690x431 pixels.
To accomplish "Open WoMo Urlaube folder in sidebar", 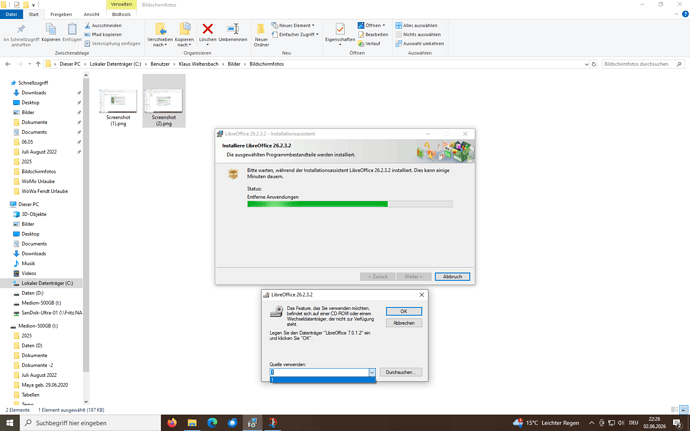I will point(38,181).
